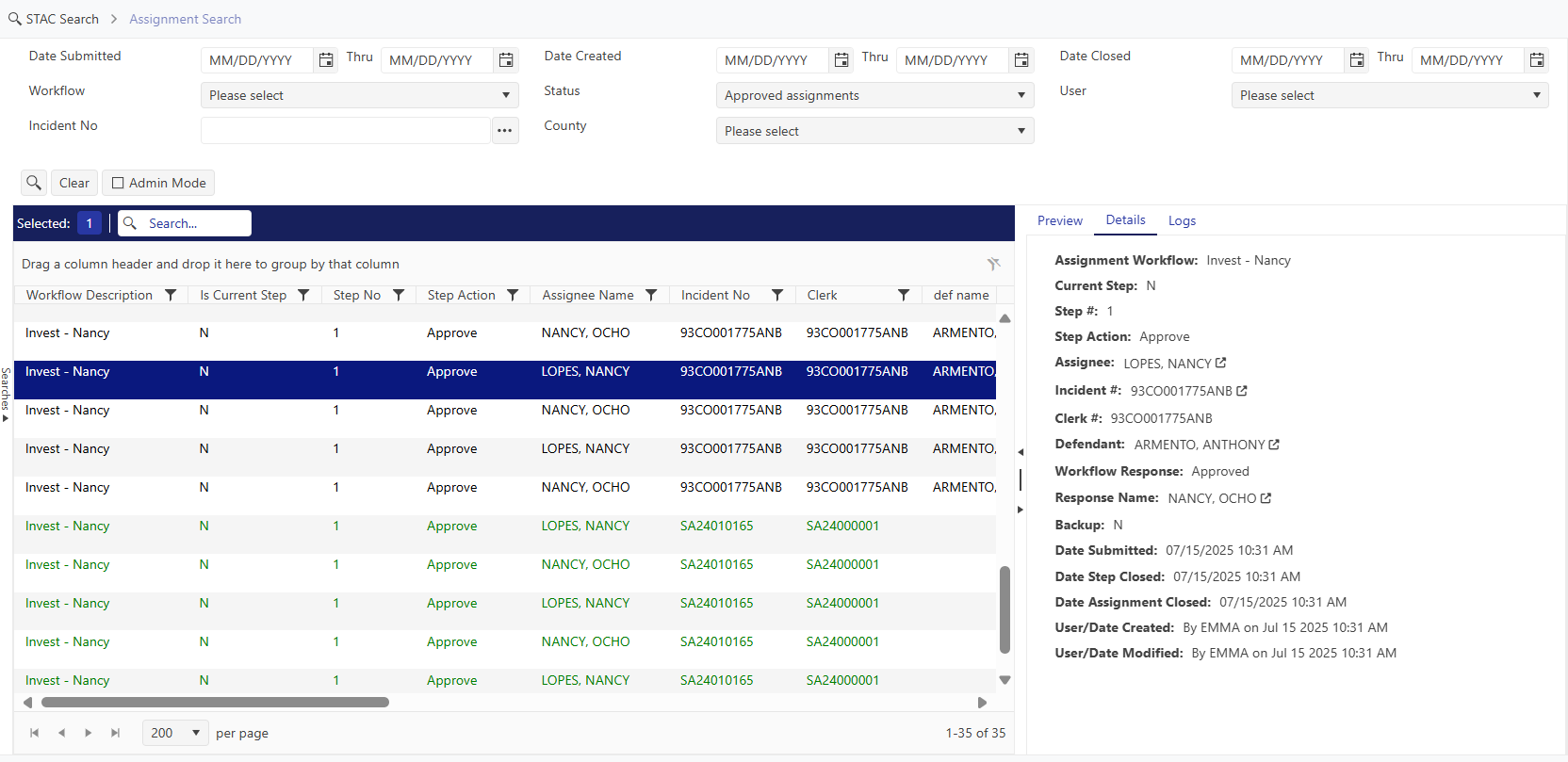Go to the last page of results
Screen dimensions: 1568x762
[x=115, y=733]
